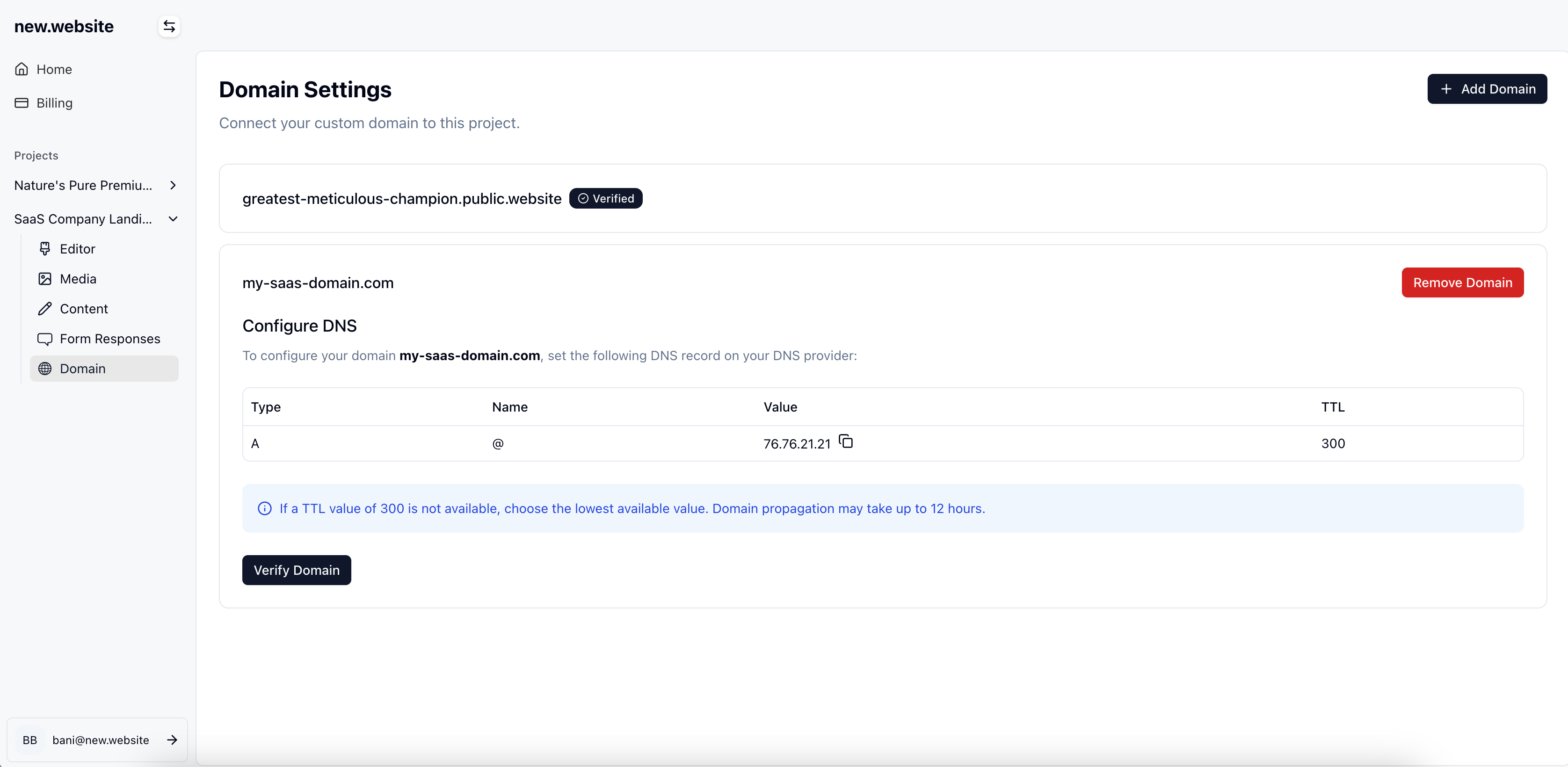The width and height of the screenshot is (1568, 767).
Task: Click the Form Responses chat icon
Action: coord(45,339)
